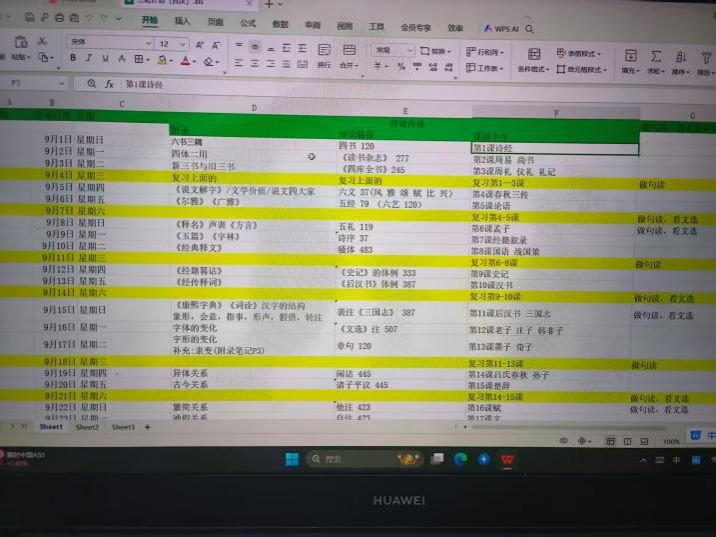Click the formula bar showing 第1课诗经

300,84
